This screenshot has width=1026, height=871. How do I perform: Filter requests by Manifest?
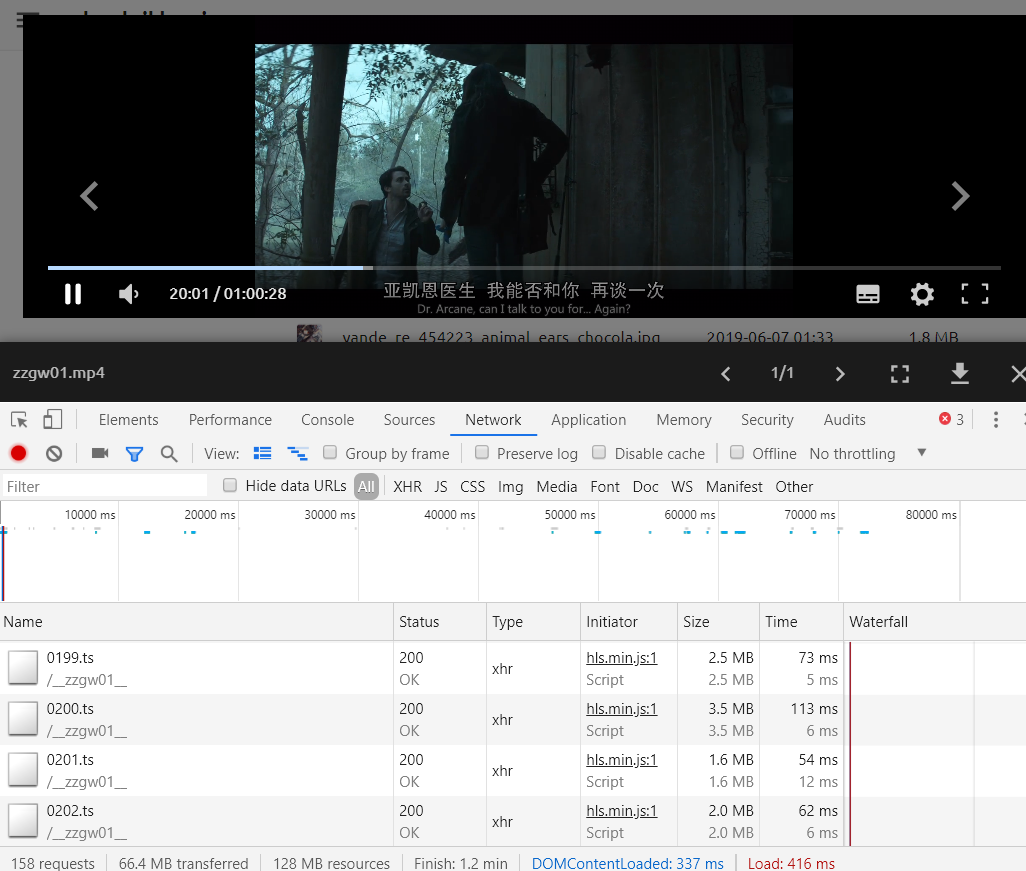pyautogui.click(x=734, y=486)
